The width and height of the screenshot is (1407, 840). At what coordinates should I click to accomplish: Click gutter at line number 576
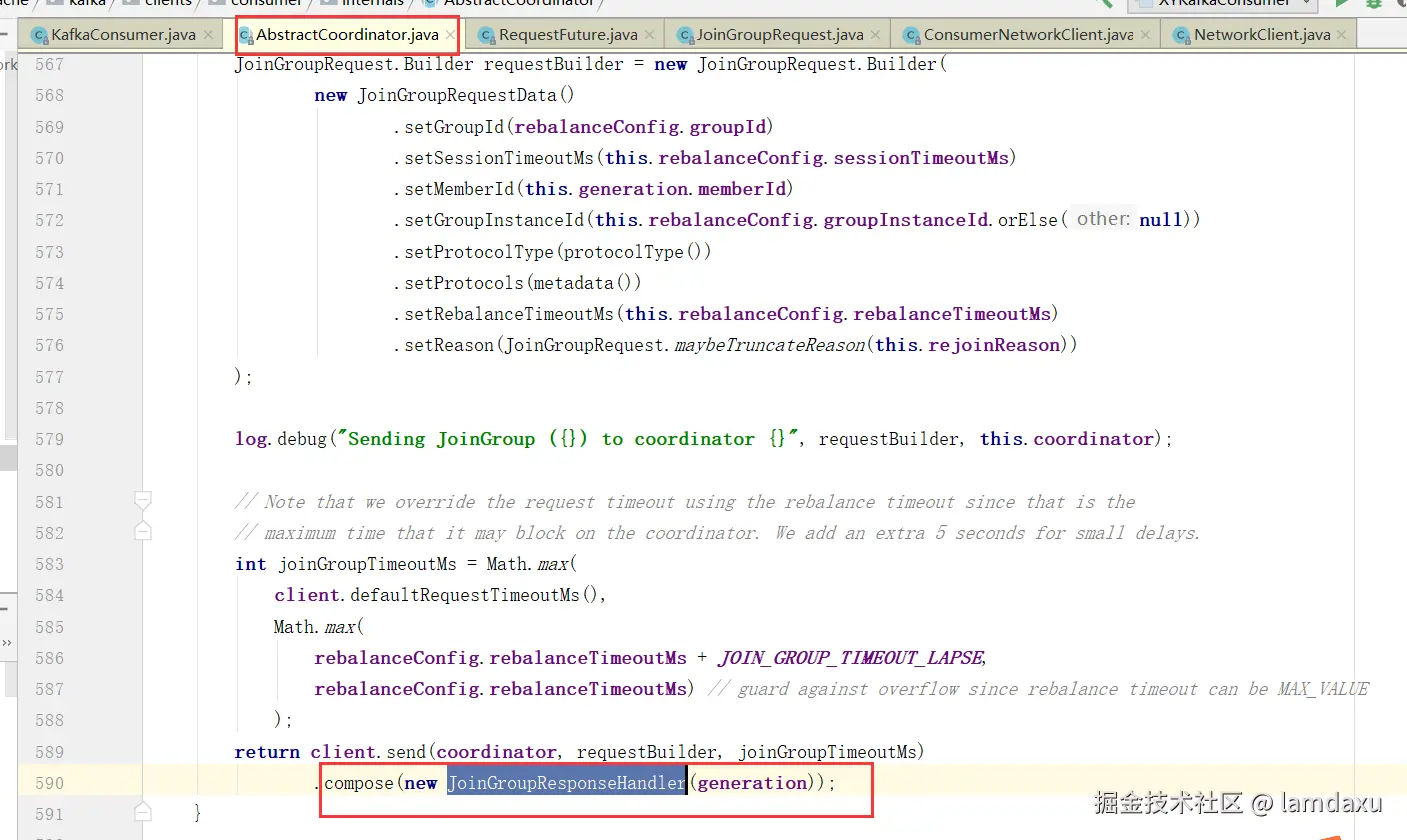(49, 345)
